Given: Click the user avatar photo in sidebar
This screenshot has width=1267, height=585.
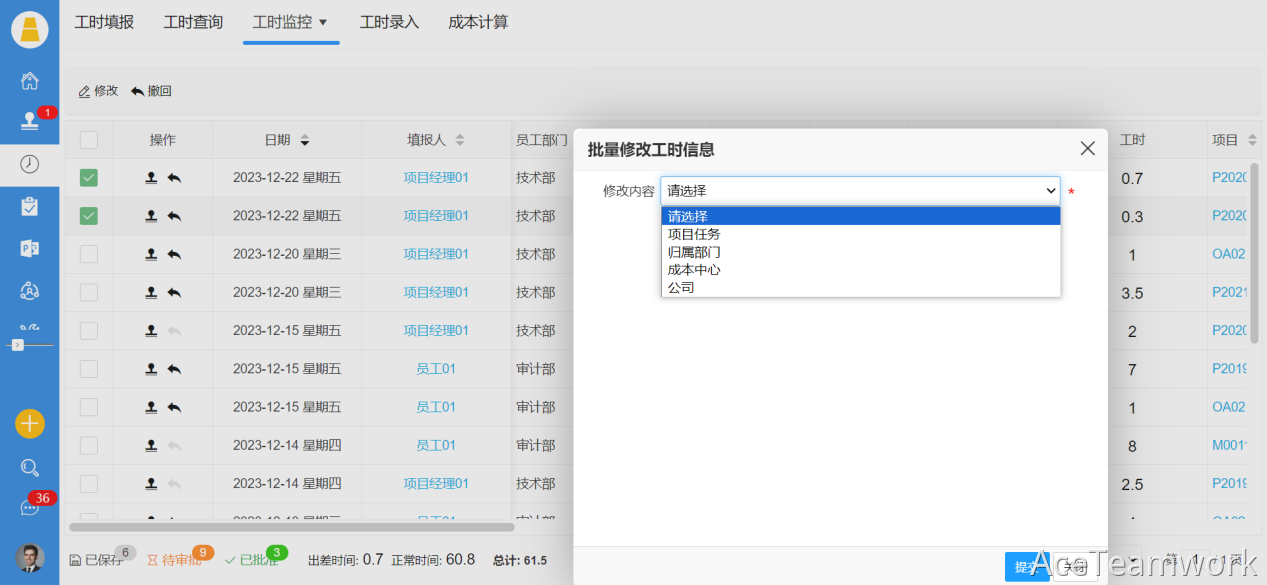Looking at the screenshot, I should 30,558.
